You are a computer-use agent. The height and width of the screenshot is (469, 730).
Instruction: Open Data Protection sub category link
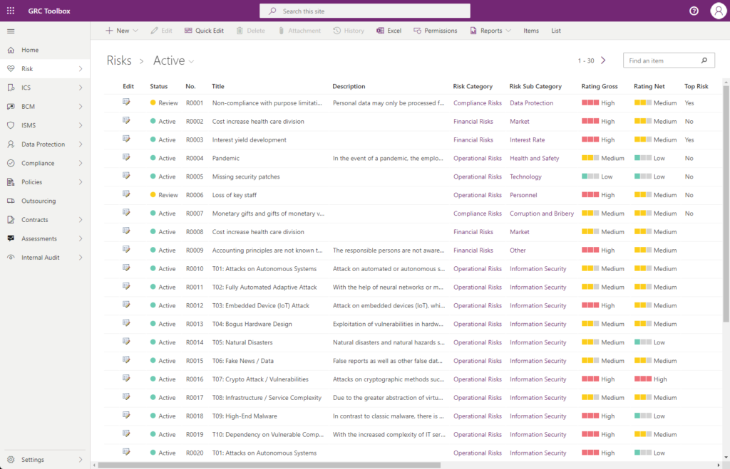531,103
